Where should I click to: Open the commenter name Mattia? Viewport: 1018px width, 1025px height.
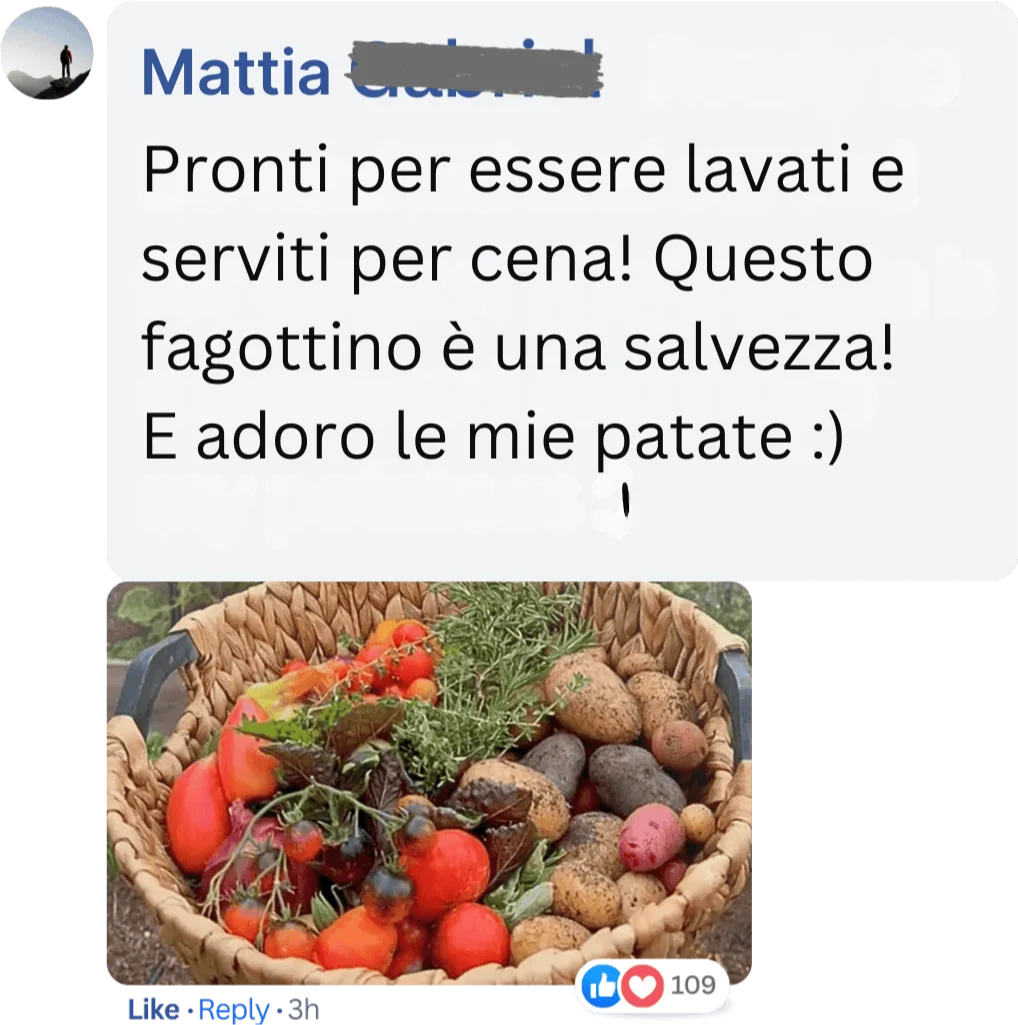[237, 71]
